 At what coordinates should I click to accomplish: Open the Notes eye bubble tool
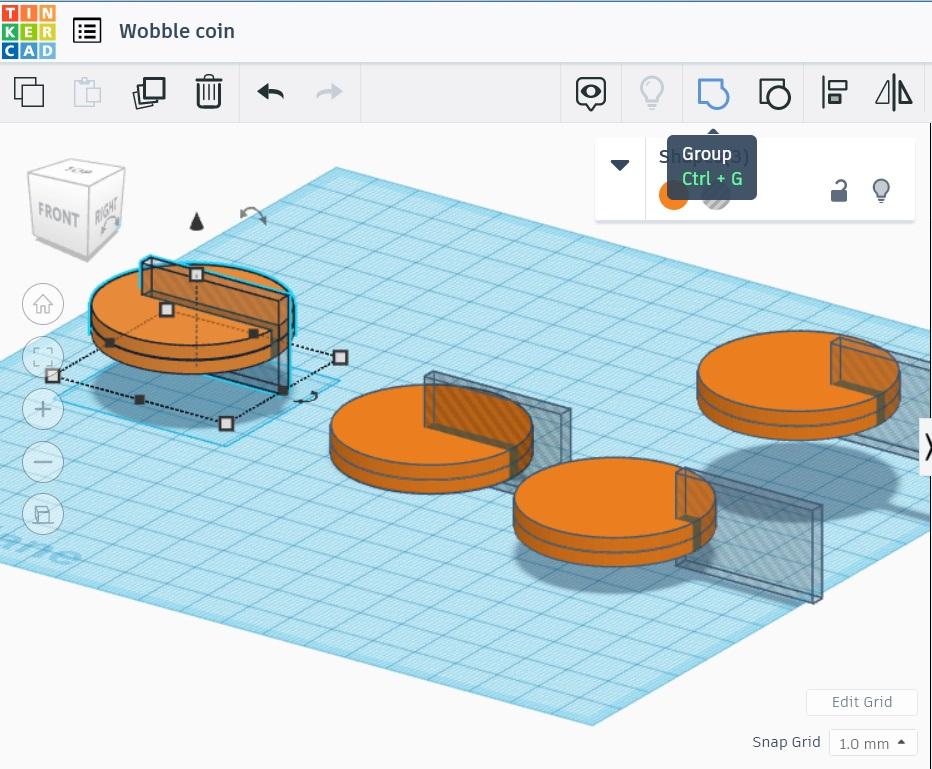(x=591, y=93)
